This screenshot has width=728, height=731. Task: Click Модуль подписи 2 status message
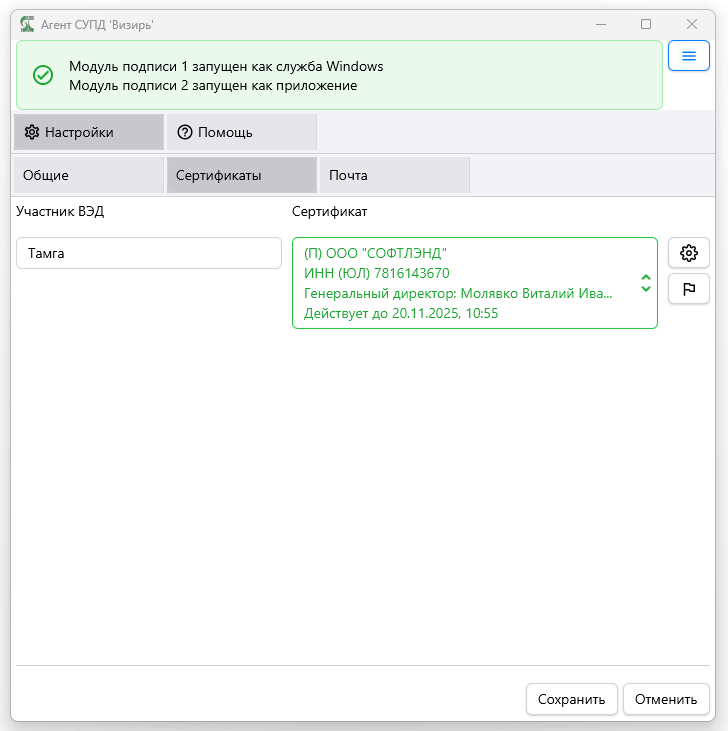click(213, 86)
